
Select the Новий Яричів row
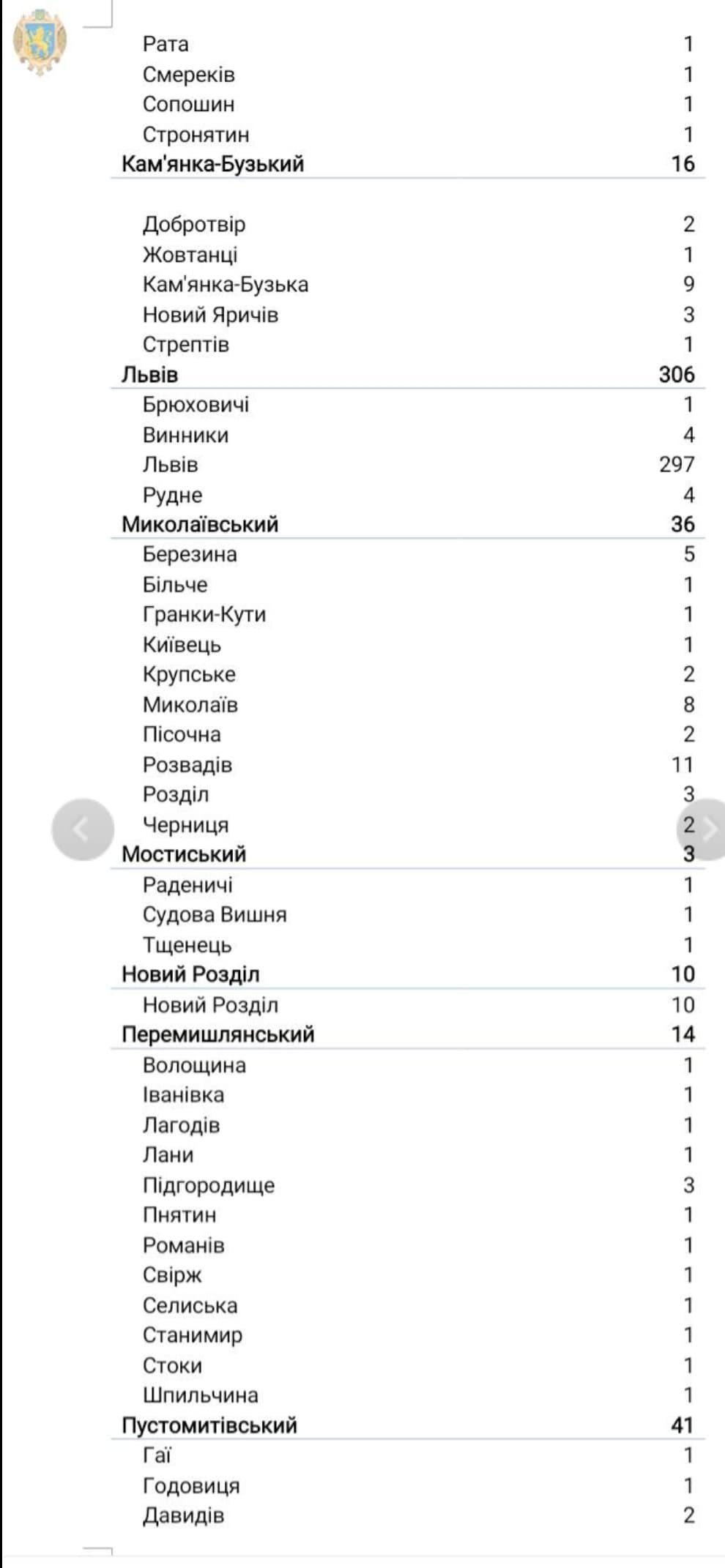pyautogui.click(x=210, y=315)
